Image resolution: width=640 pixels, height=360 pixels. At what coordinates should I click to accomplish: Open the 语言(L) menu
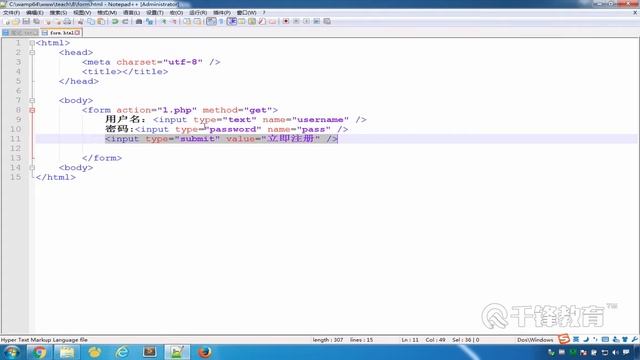(x=131, y=13)
